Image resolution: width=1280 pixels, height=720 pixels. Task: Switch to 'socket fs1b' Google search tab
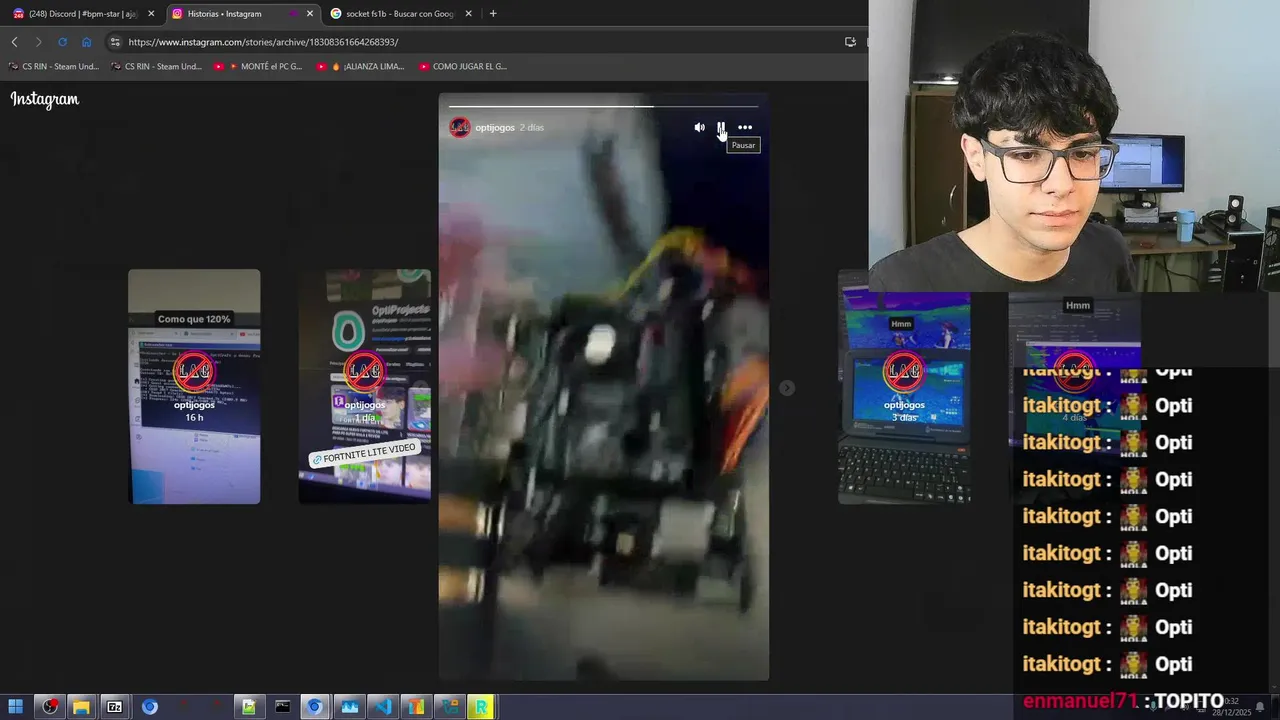[399, 14]
